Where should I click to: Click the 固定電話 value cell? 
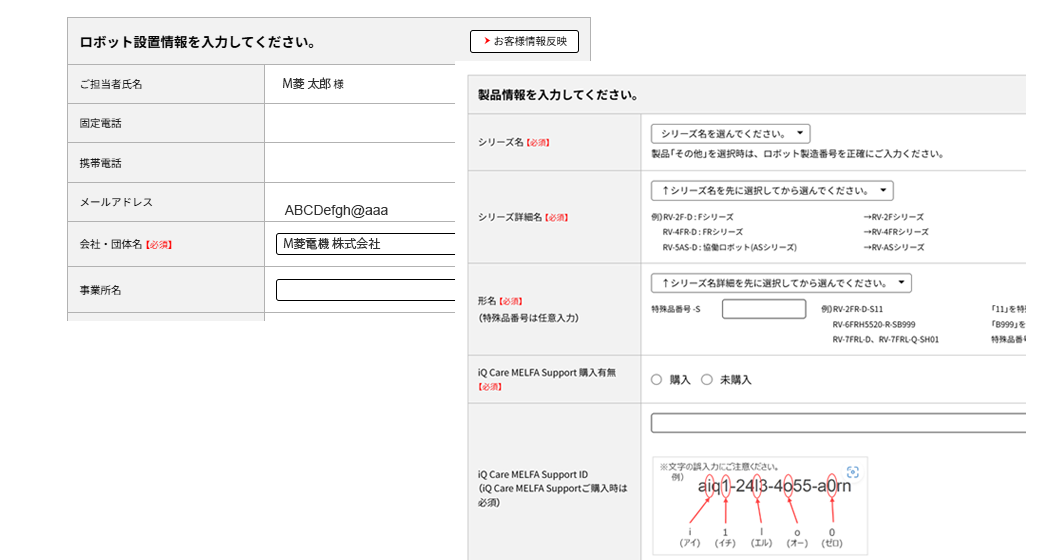click(x=360, y=123)
